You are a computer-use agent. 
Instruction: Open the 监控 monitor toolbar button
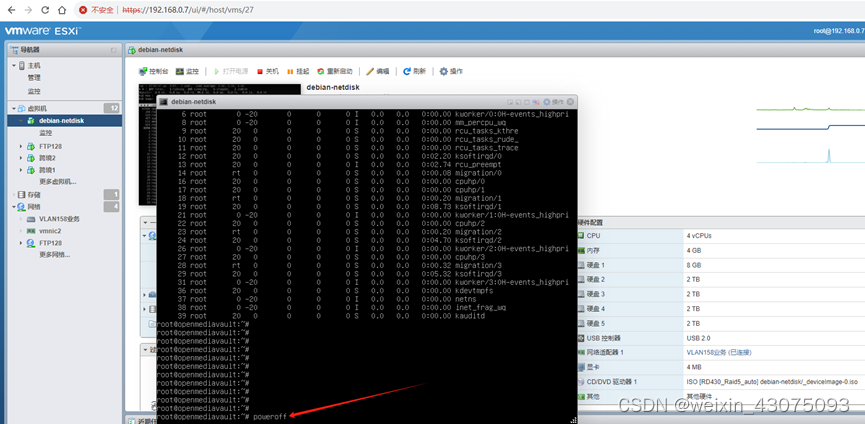187,71
